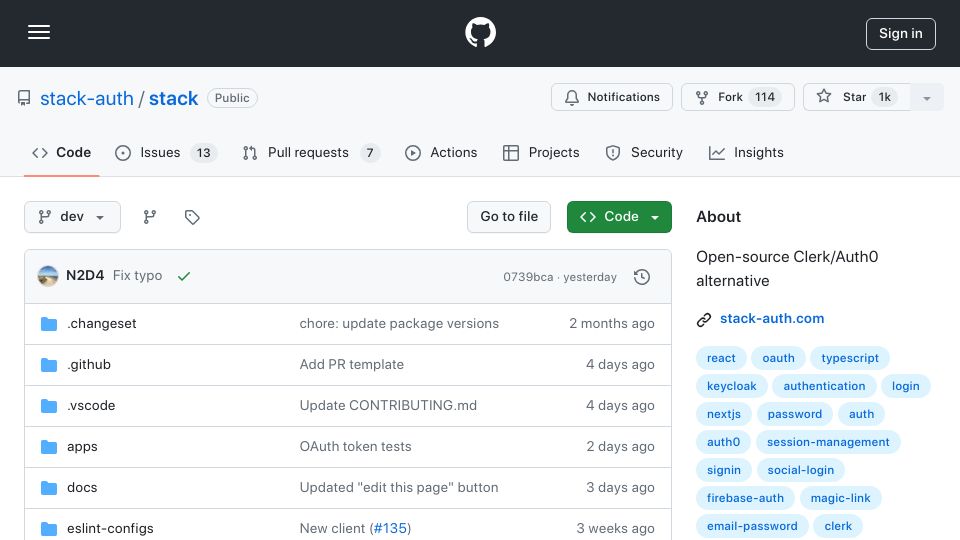Open 'chore: update package versions' commit

[399, 323]
